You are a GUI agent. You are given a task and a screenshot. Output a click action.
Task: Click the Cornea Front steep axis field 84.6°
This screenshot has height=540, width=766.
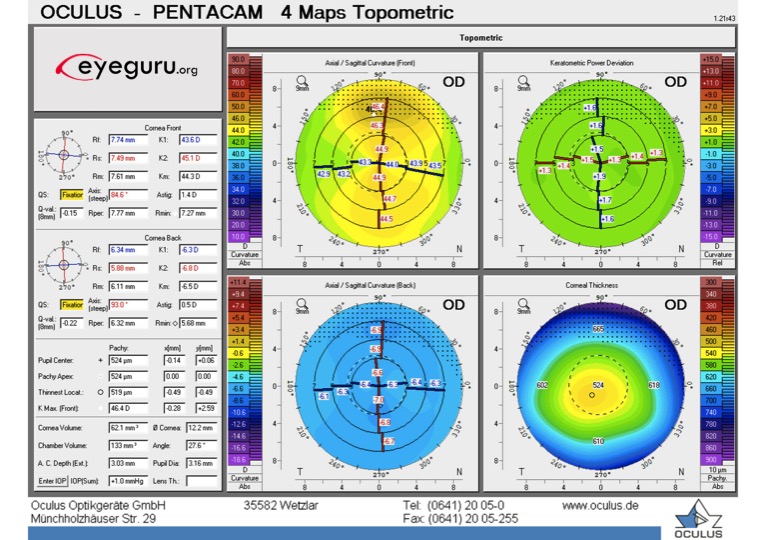128,194
